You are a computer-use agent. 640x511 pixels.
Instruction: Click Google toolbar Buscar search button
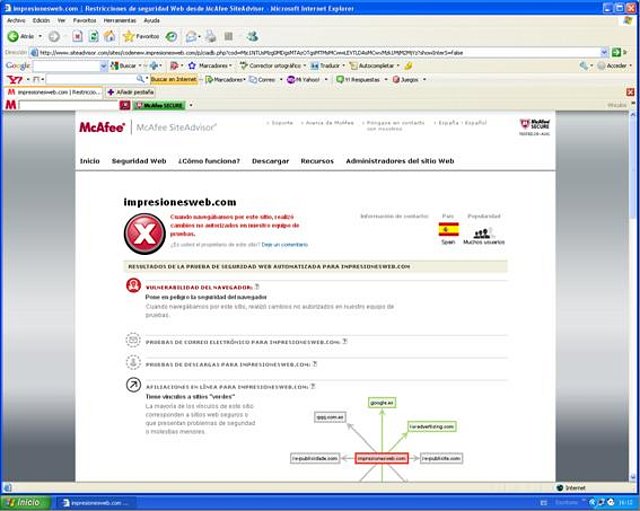[124, 66]
